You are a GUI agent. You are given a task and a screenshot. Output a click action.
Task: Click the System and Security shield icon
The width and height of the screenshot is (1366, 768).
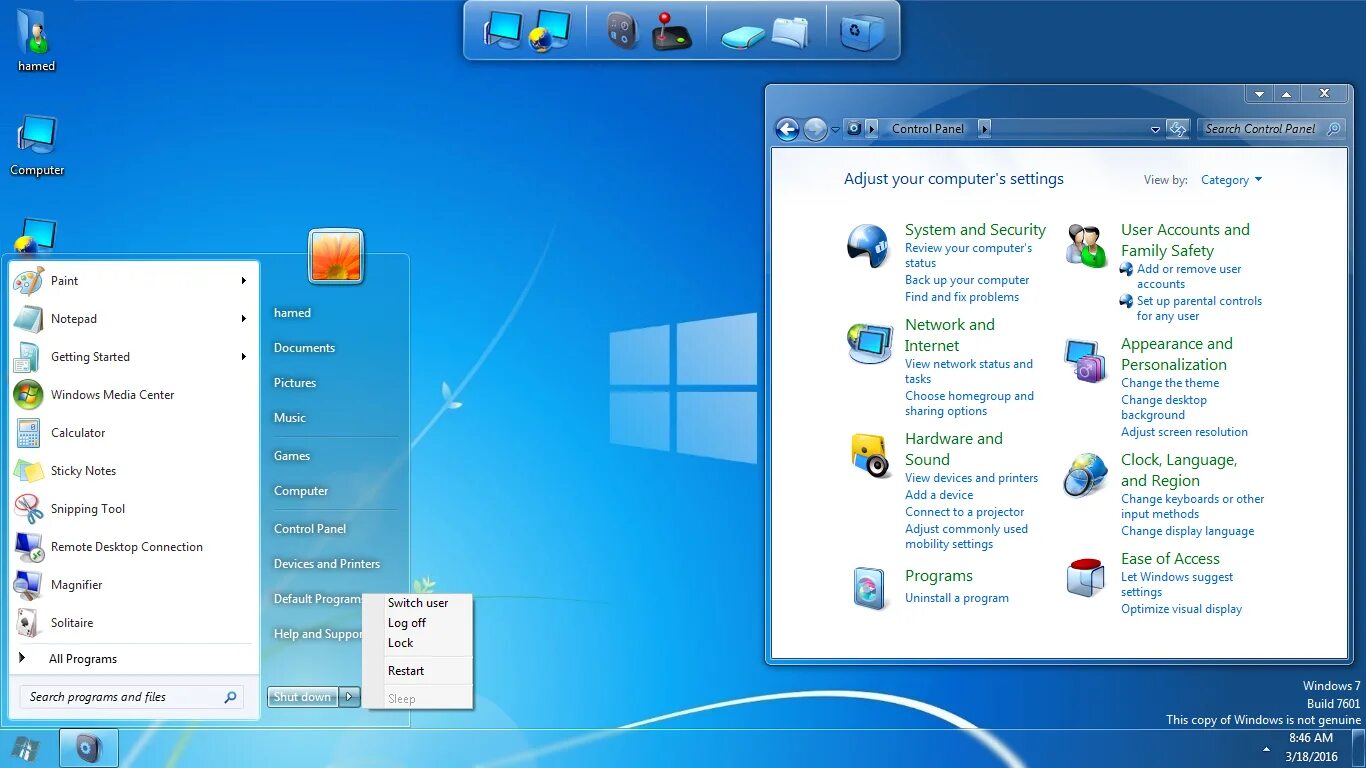868,246
